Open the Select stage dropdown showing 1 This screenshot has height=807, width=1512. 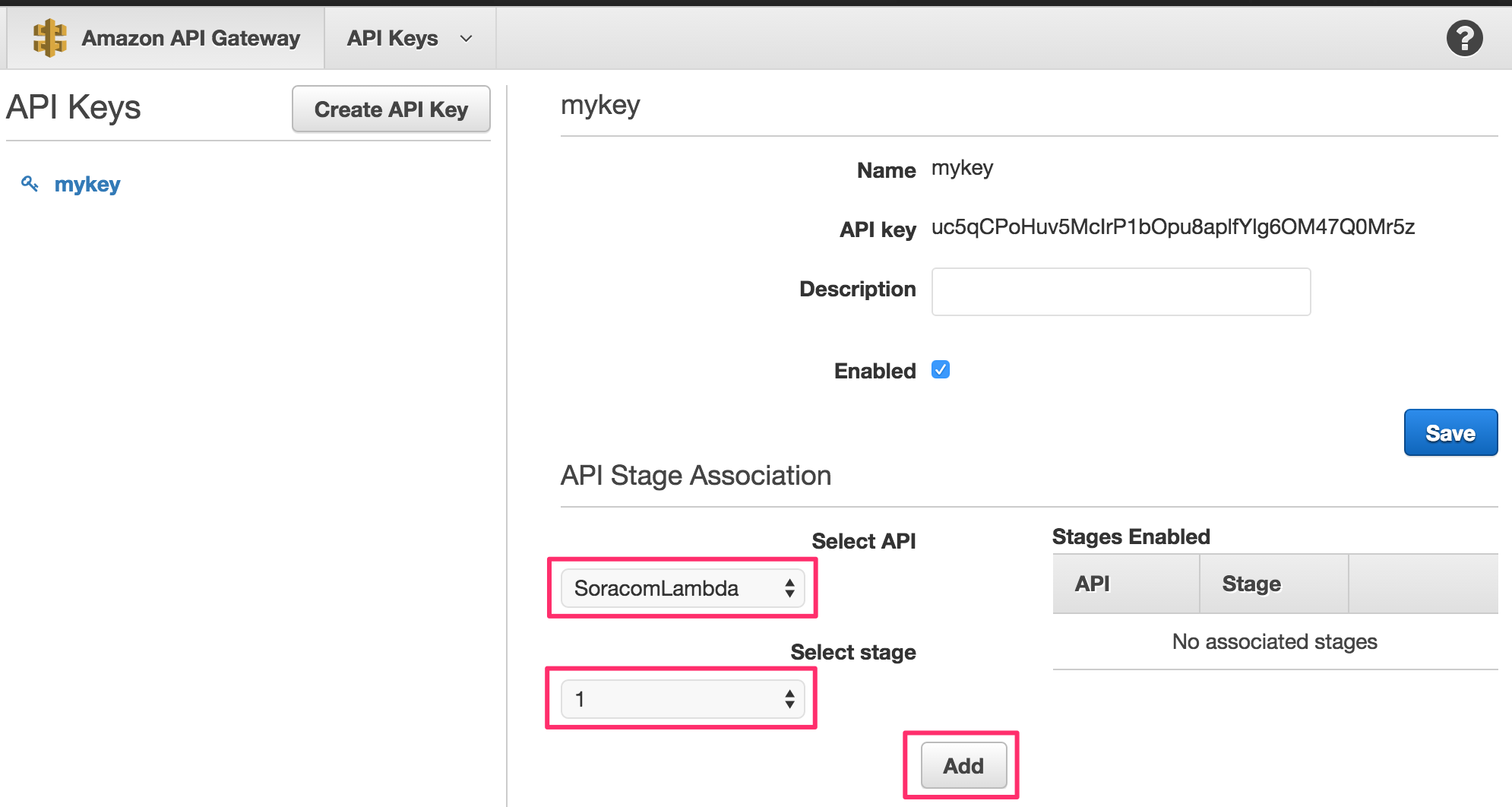pos(682,698)
